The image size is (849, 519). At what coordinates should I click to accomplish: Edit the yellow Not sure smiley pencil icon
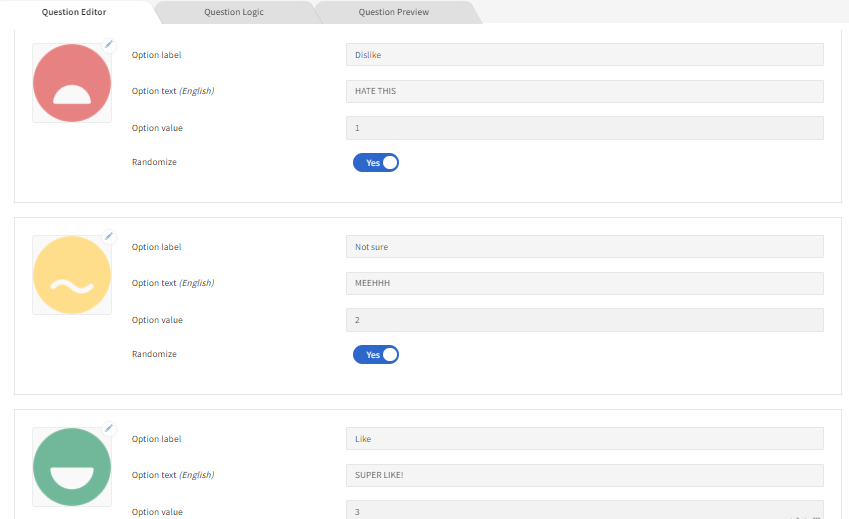coord(109,236)
